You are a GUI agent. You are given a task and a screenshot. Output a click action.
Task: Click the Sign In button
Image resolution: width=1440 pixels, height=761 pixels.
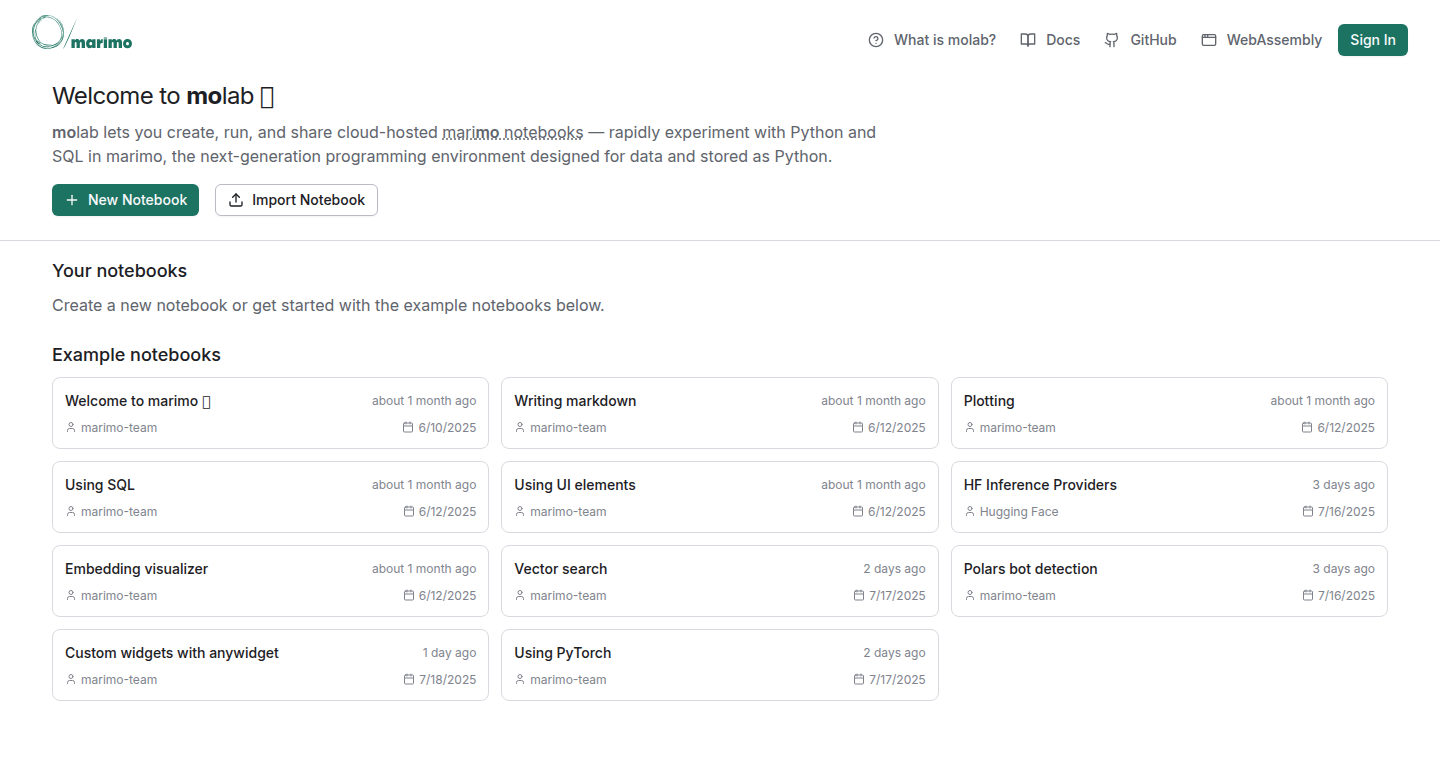pyautogui.click(x=1373, y=40)
